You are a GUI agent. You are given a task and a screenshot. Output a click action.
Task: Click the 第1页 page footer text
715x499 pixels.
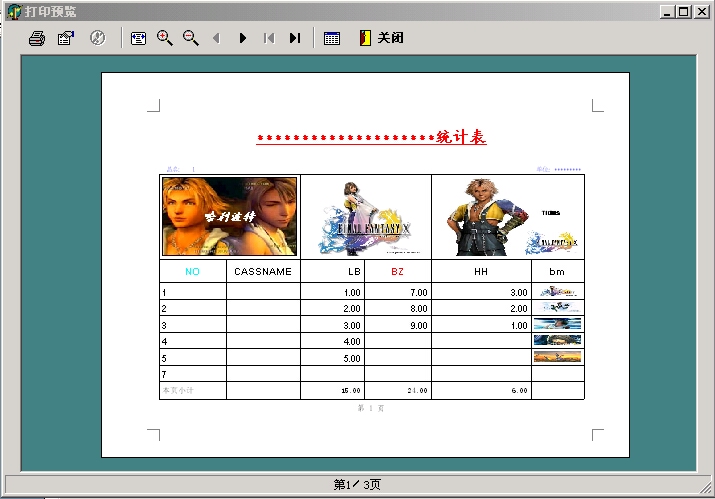pos(371,408)
